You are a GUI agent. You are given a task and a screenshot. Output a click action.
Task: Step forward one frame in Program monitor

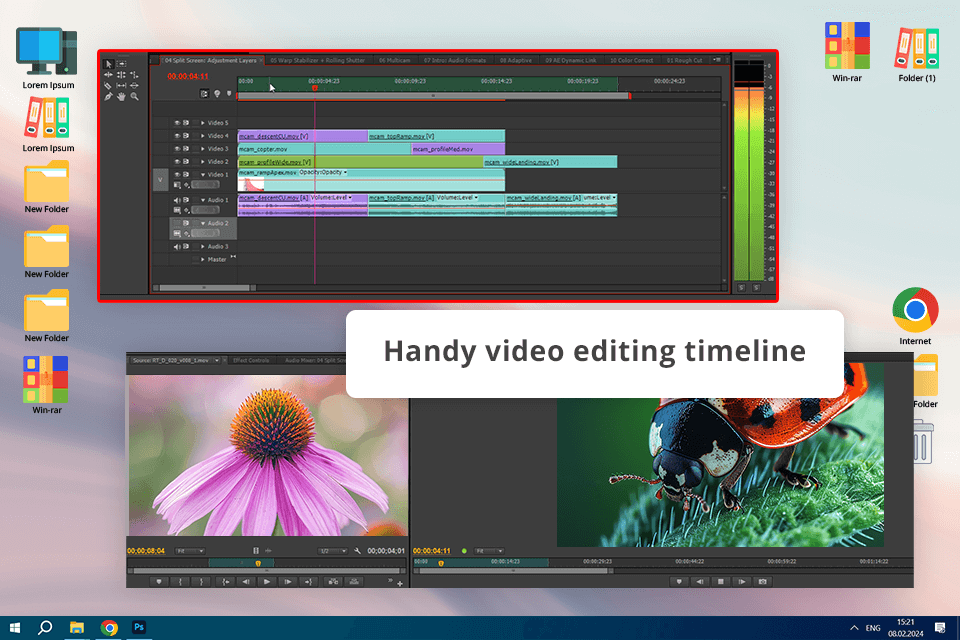741,581
